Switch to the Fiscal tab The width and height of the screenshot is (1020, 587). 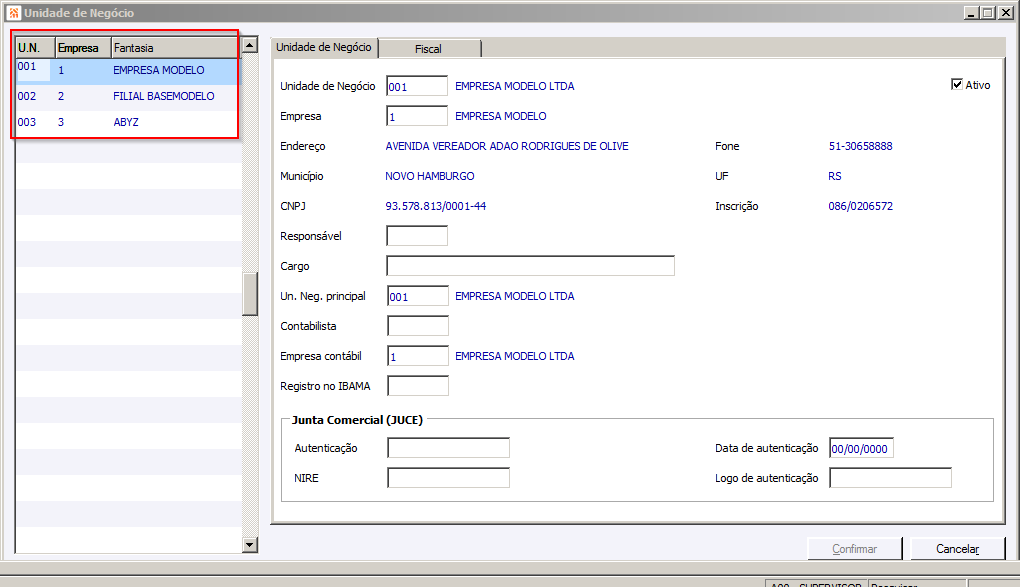pos(428,49)
